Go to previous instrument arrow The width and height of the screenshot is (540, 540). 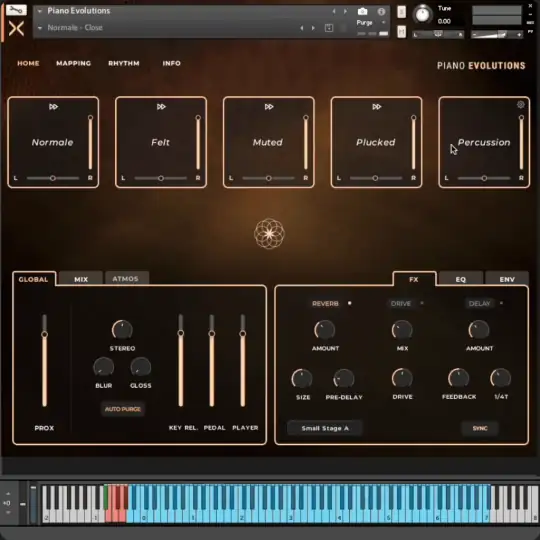[x=334, y=11]
